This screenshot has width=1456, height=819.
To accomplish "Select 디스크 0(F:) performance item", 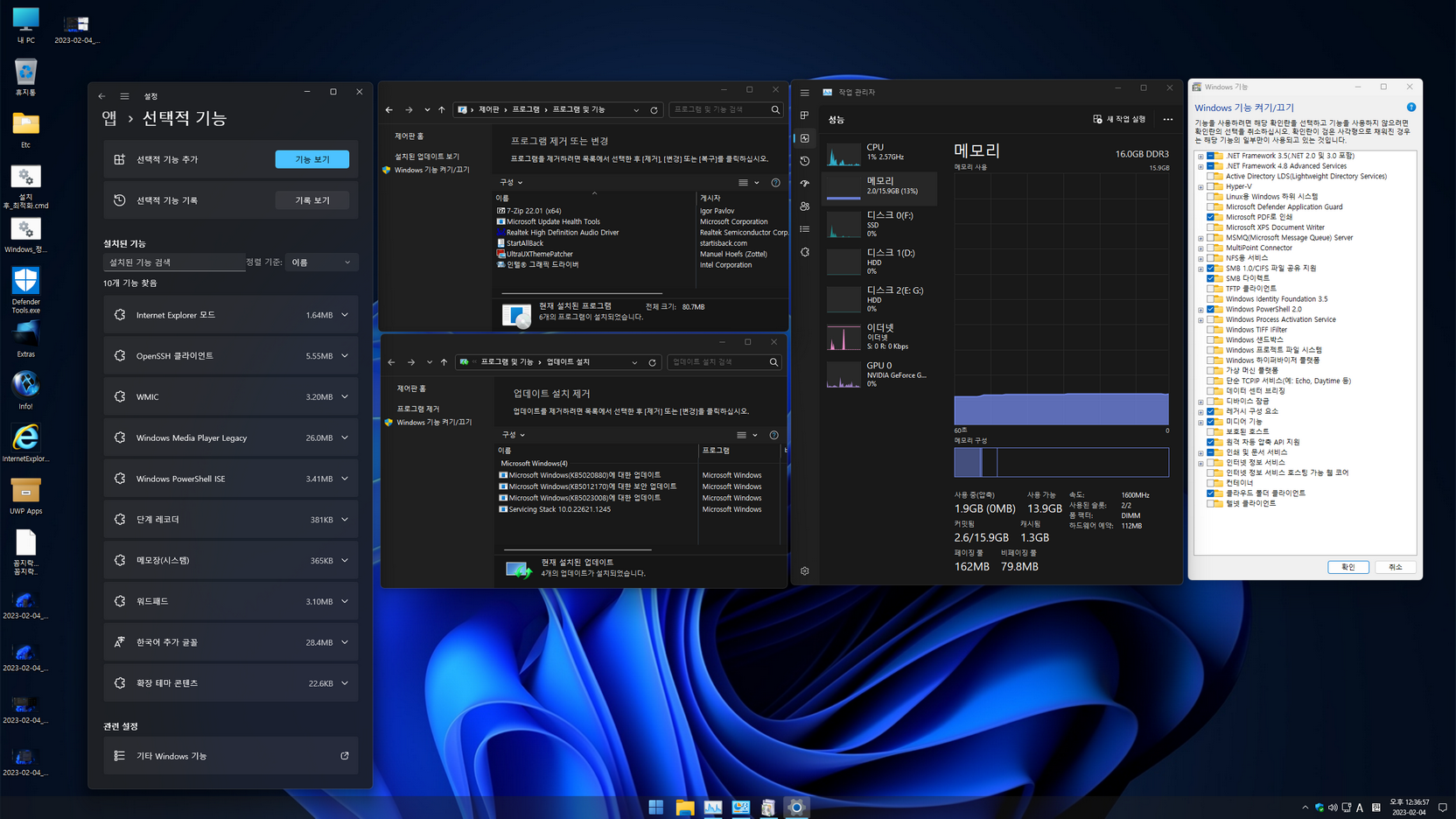I will [880, 224].
